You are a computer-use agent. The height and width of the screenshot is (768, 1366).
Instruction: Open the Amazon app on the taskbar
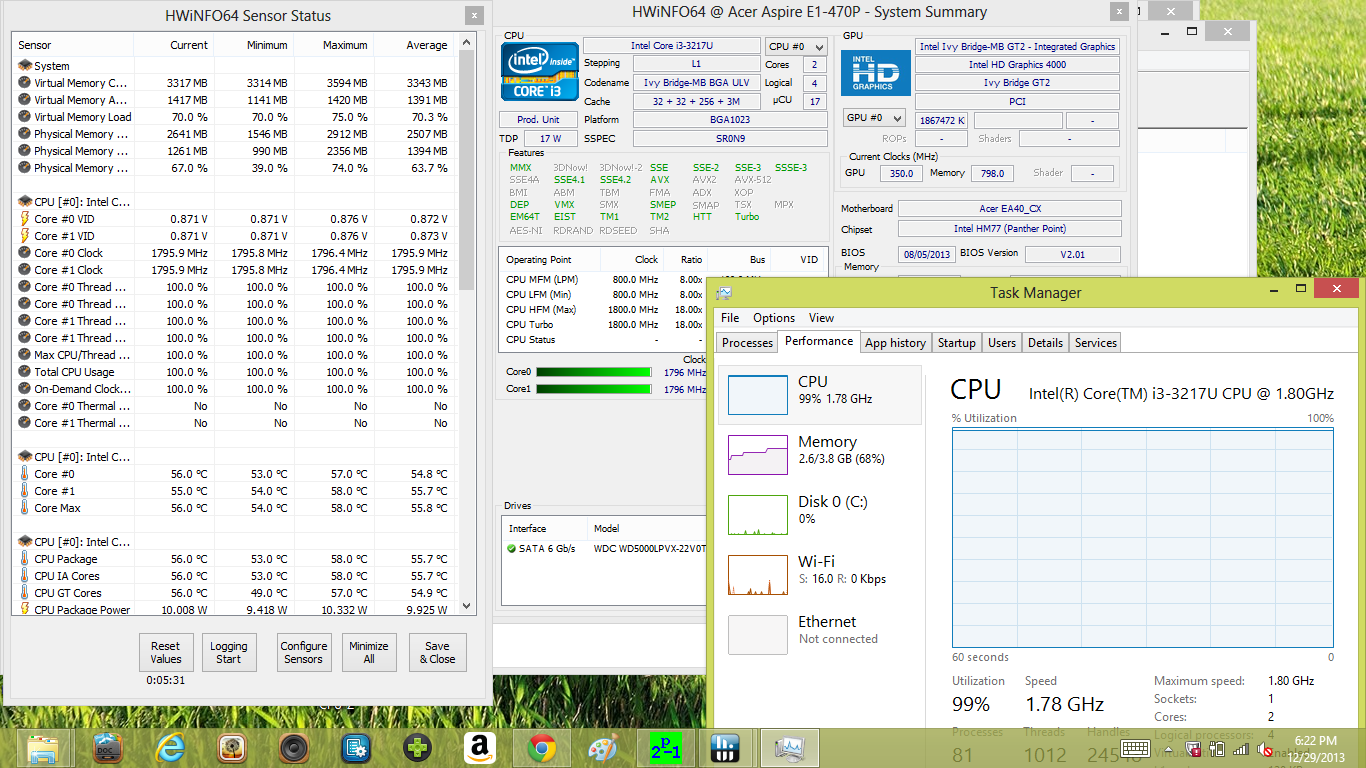[x=480, y=748]
